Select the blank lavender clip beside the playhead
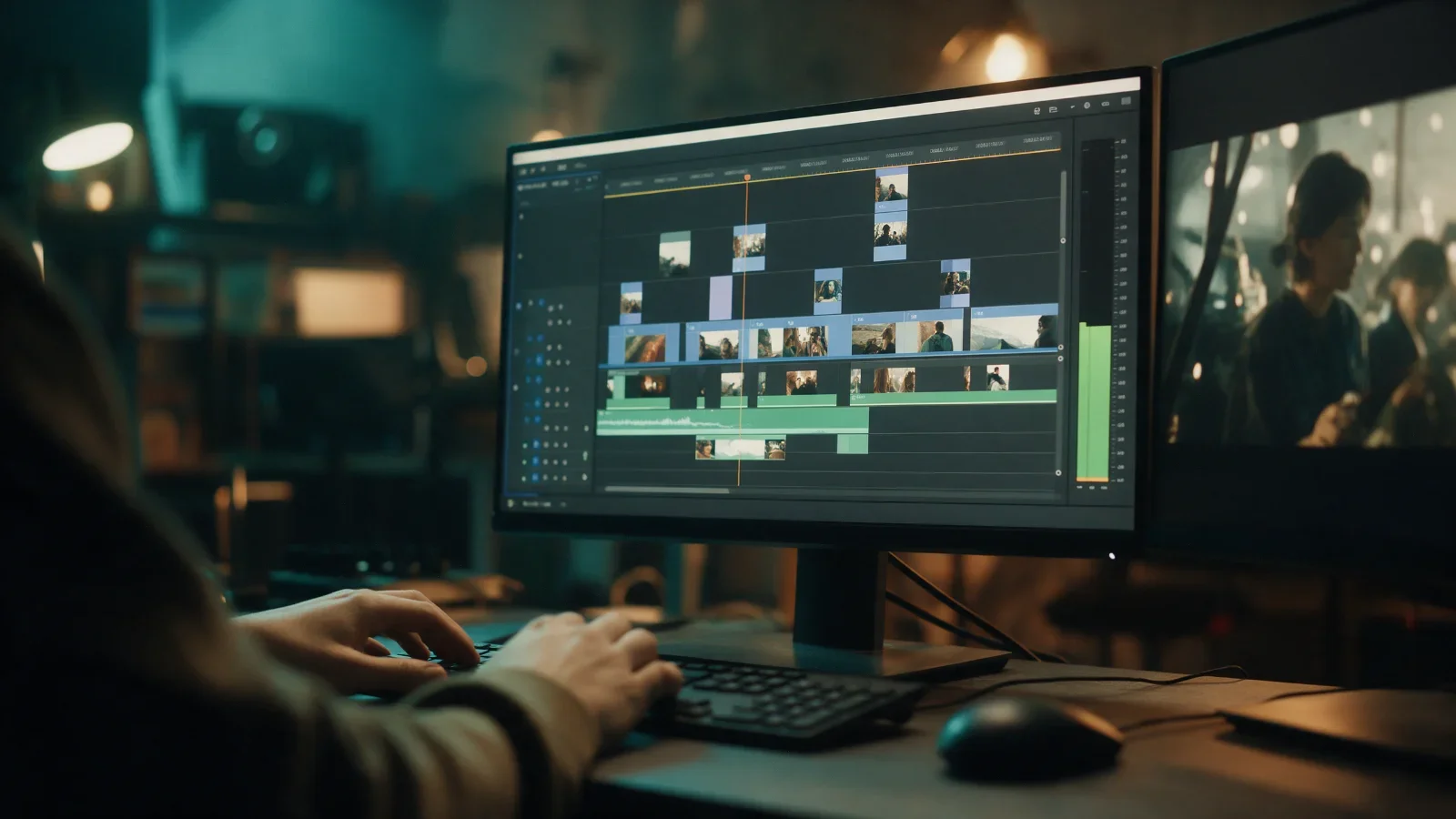This screenshot has height=819, width=1456. (720, 298)
